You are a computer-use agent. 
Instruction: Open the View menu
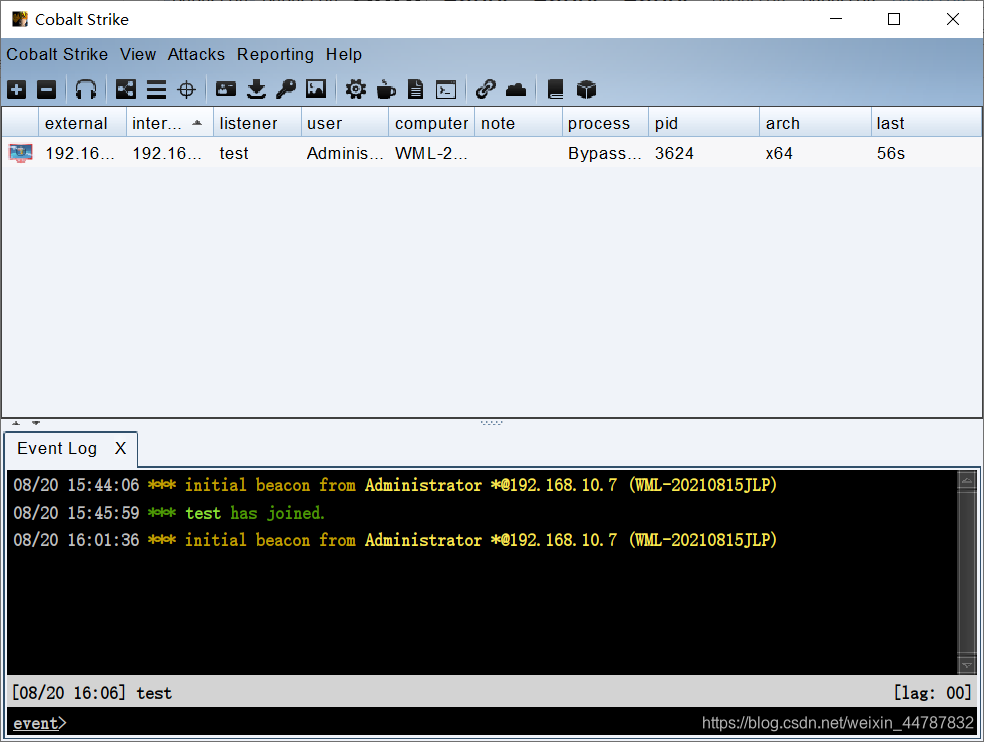tap(138, 55)
